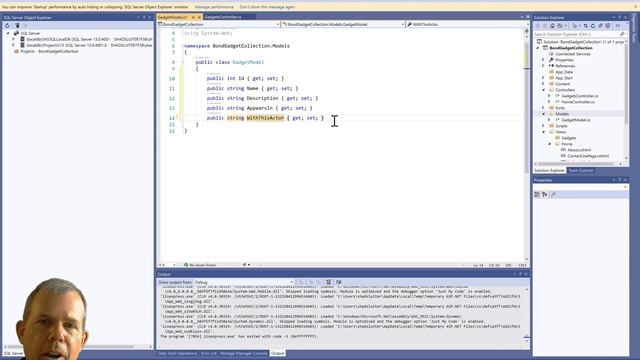Pin the GadgetModel.cs tab
Image resolution: width=640 pixels, height=360 pixels.
pos(193,17)
